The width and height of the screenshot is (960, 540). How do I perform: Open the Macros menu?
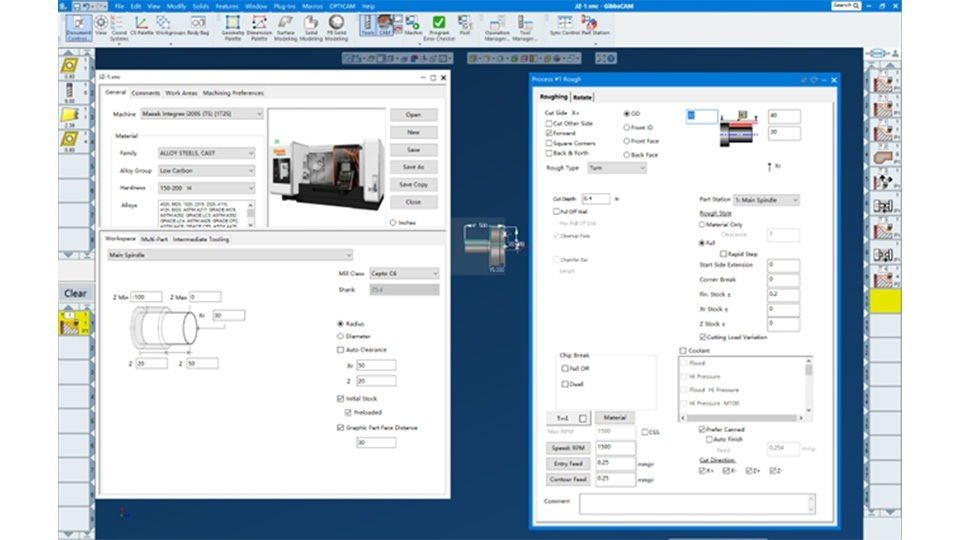tap(312, 6)
